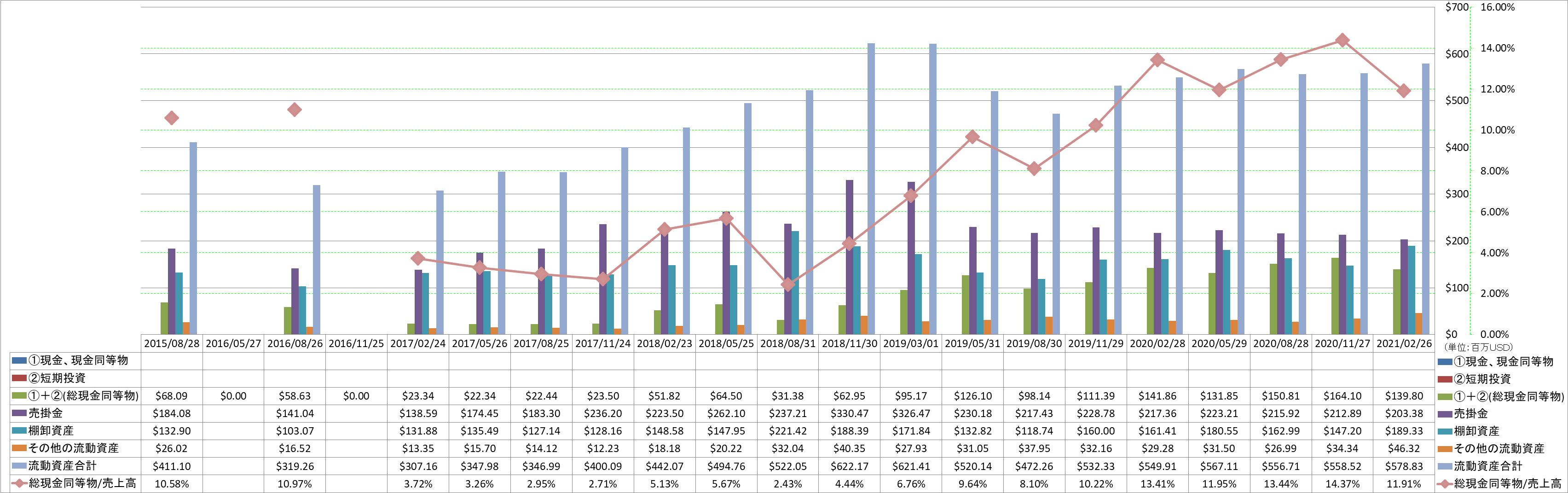Click the $126.10 cash equivalents cell

pyautogui.click(x=972, y=395)
